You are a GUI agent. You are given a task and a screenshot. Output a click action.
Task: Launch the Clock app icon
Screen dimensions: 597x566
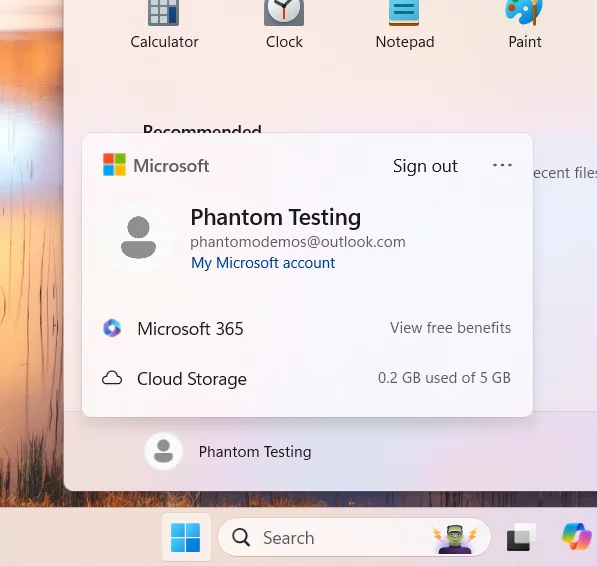coord(284,13)
